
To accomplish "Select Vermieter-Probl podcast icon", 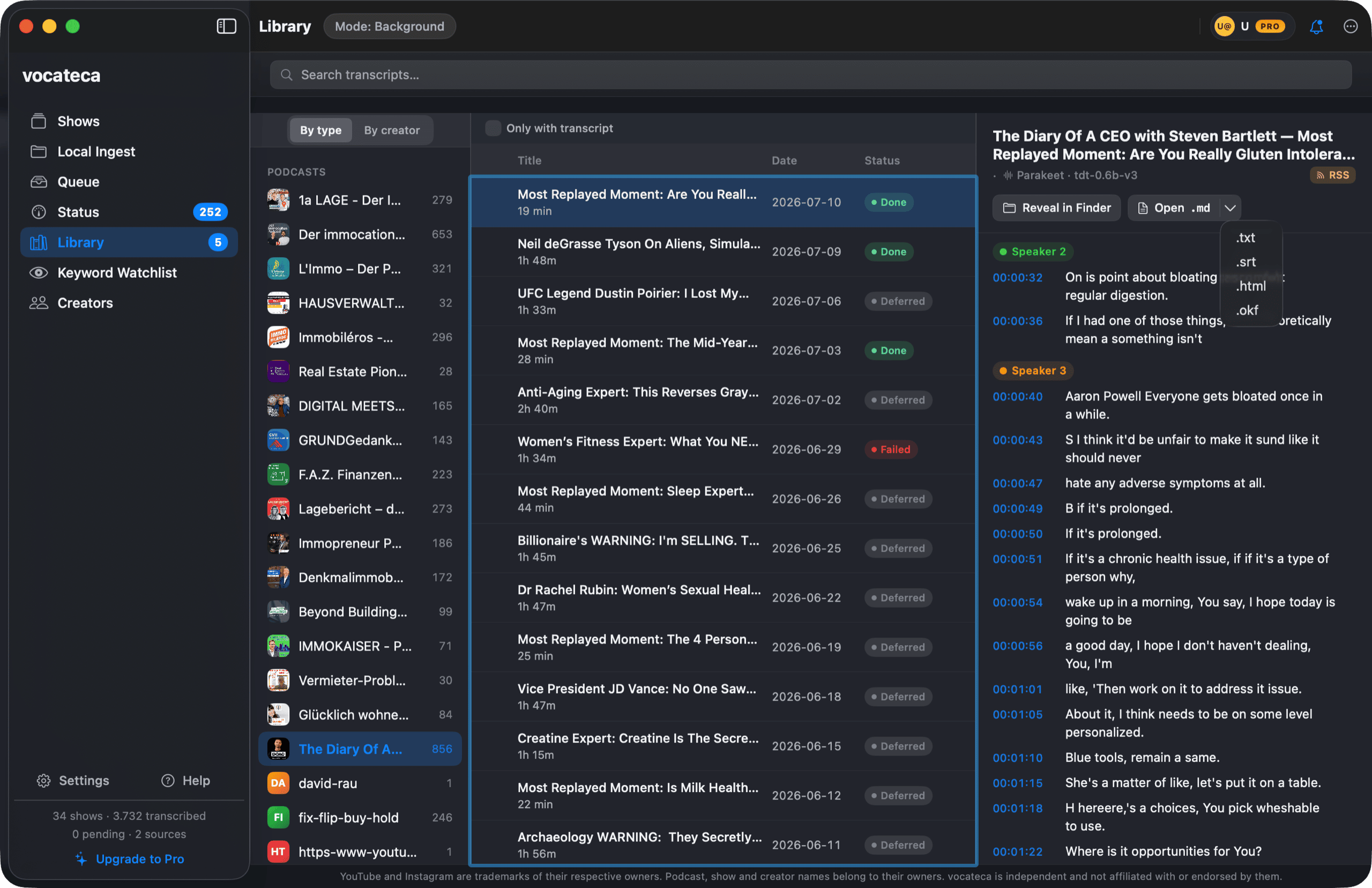I will 278,680.
